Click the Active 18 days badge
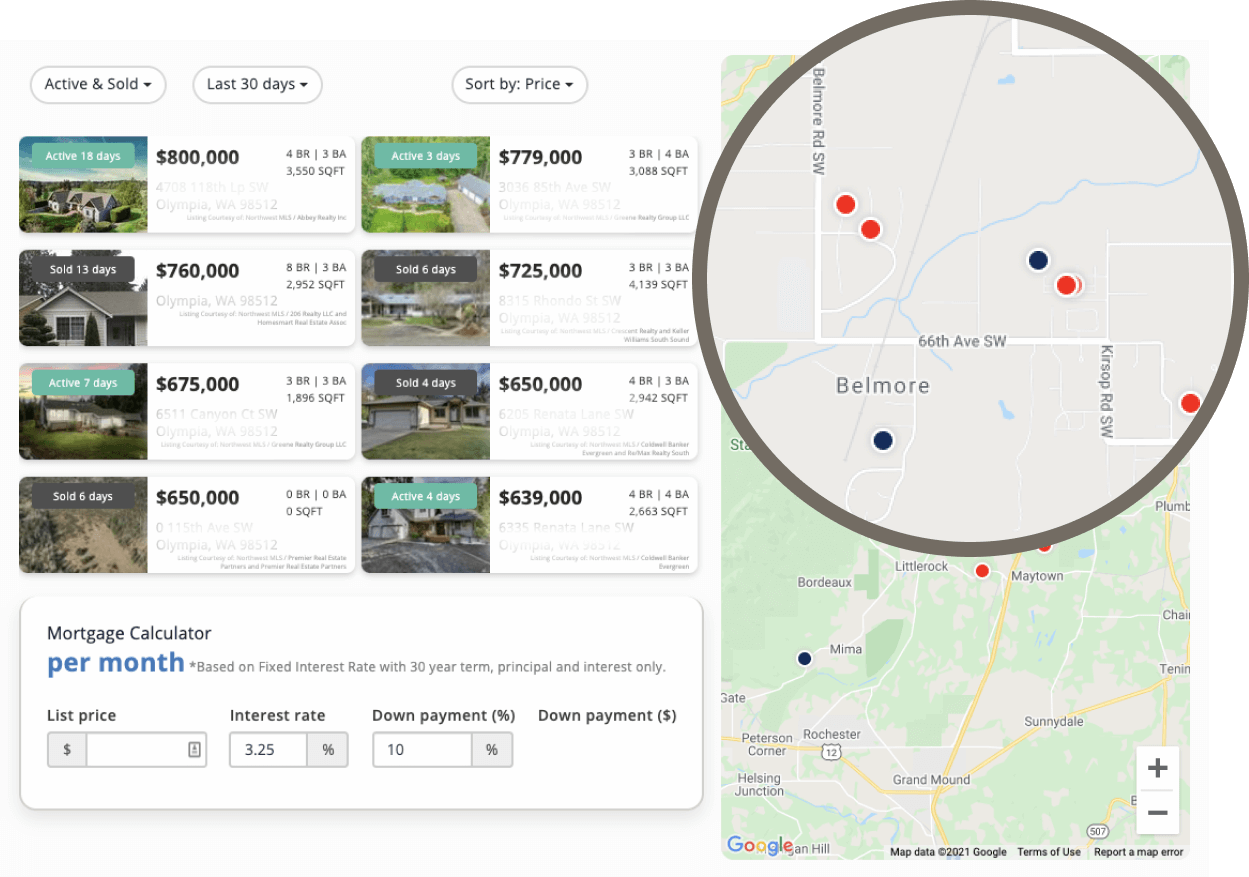Screen dimensions: 1249x877 (83, 156)
